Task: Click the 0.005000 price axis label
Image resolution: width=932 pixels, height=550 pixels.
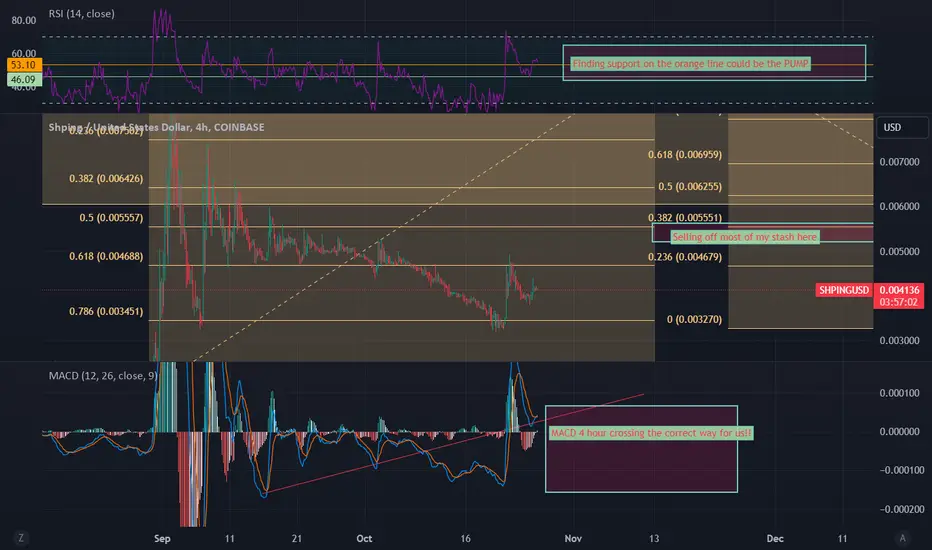Action: pyautogui.click(x=899, y=252)
